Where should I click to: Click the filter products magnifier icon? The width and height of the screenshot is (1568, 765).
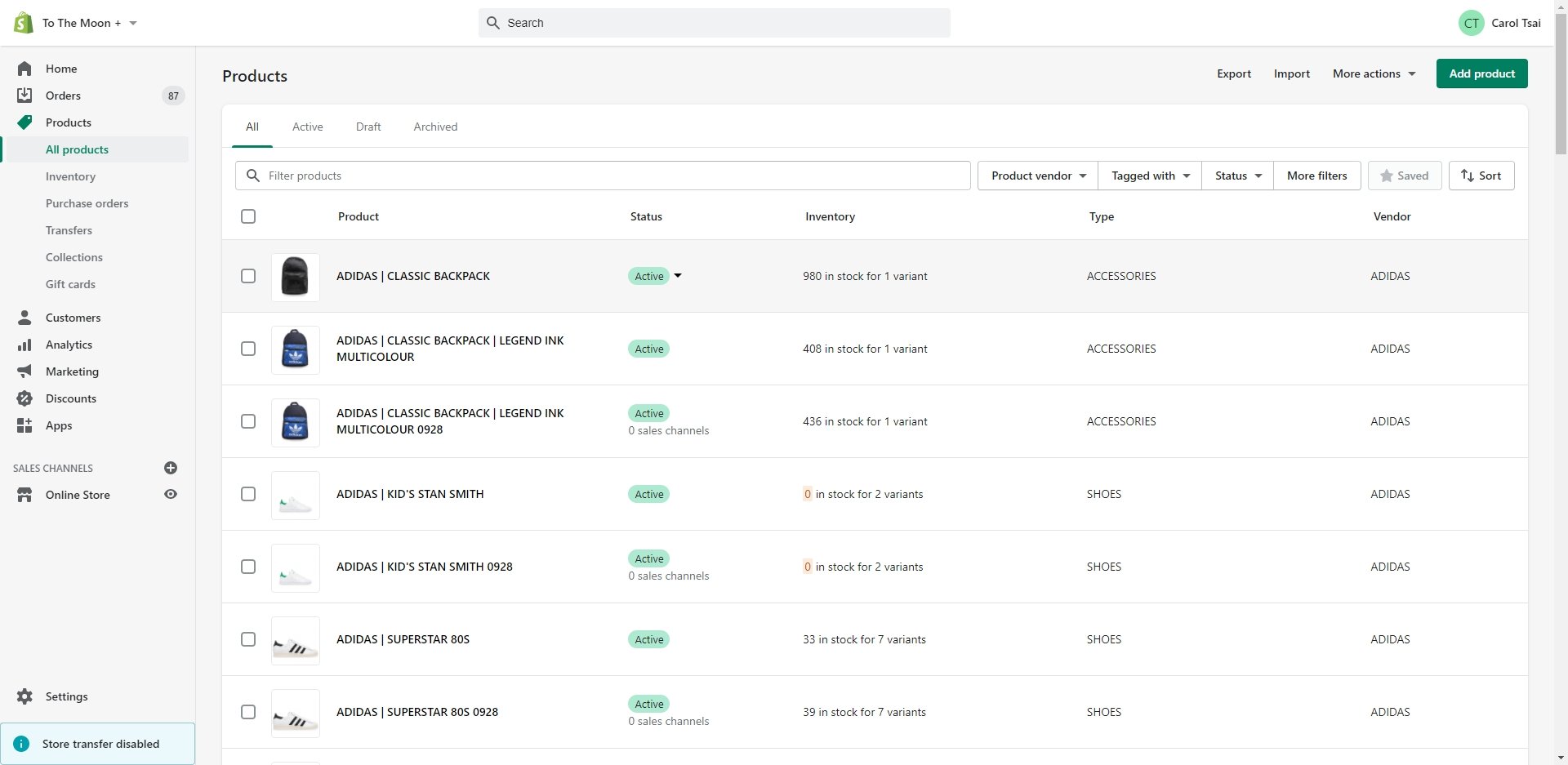coord(253,176)
